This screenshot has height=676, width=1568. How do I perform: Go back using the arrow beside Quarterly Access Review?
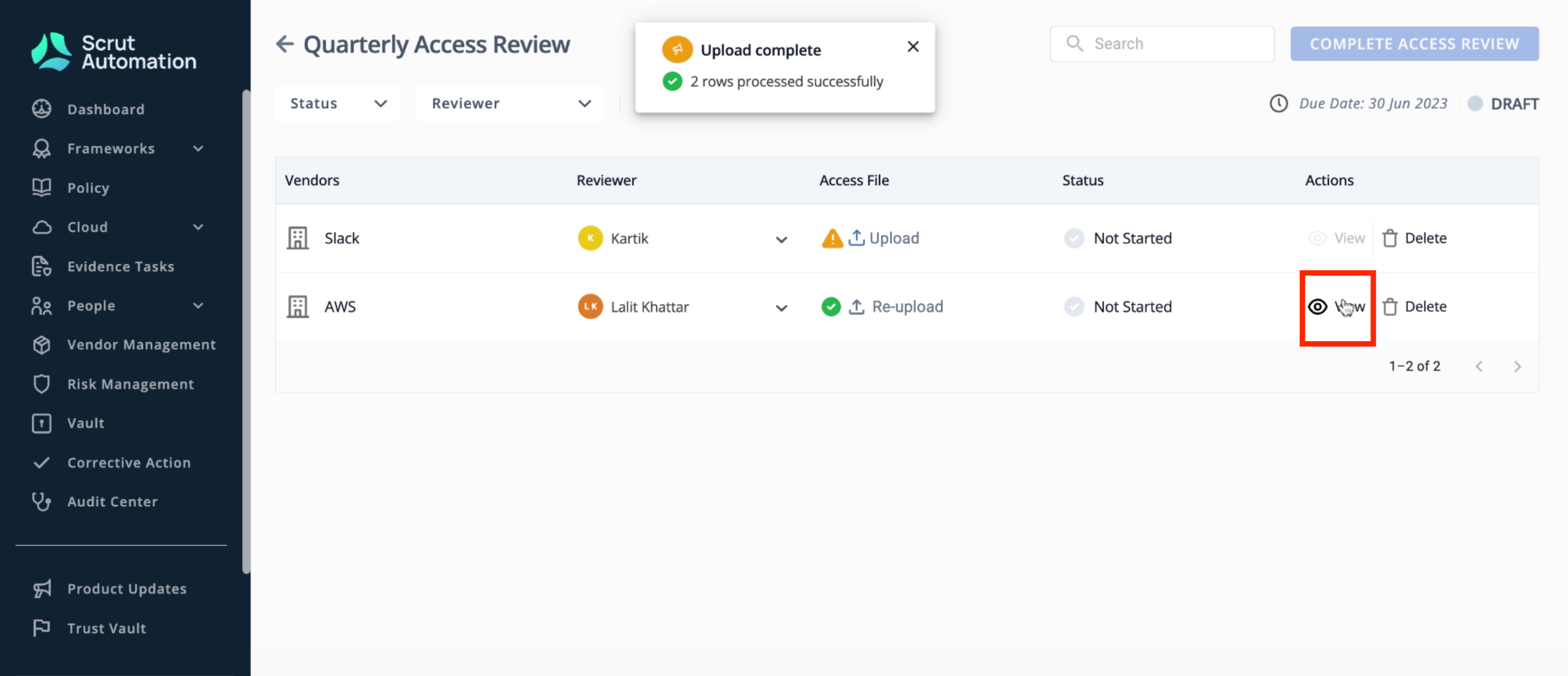point(285,44)
